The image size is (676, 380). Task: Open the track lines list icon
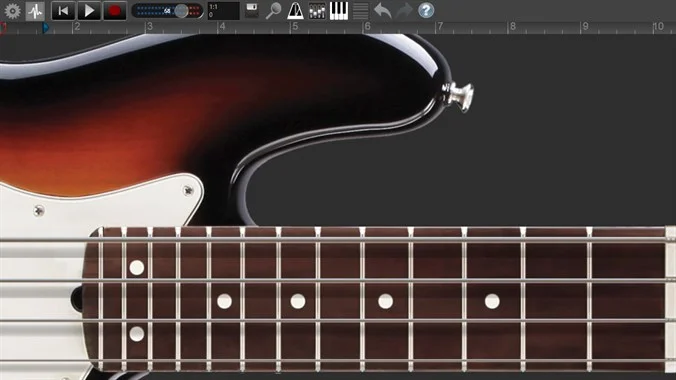coord(360,11)
